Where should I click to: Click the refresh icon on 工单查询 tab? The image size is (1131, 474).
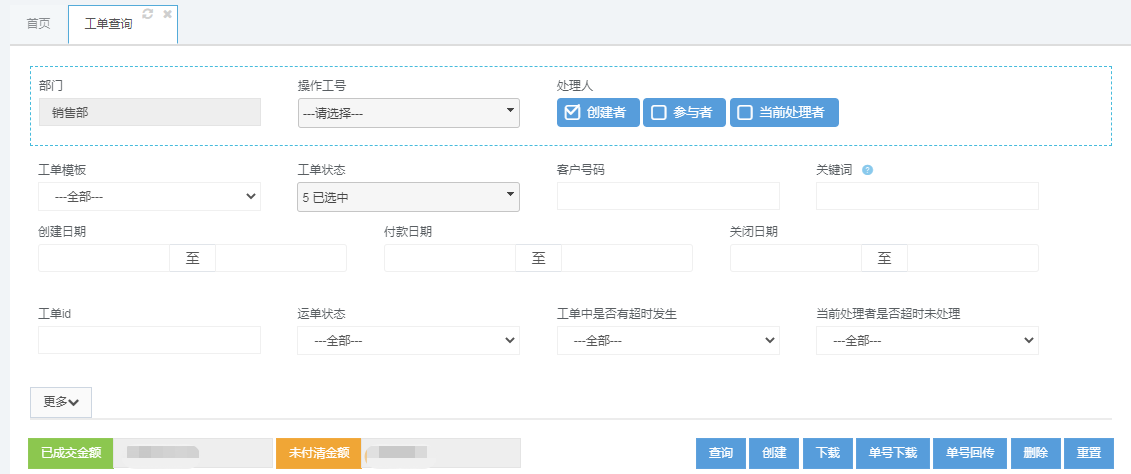(148, 14)
